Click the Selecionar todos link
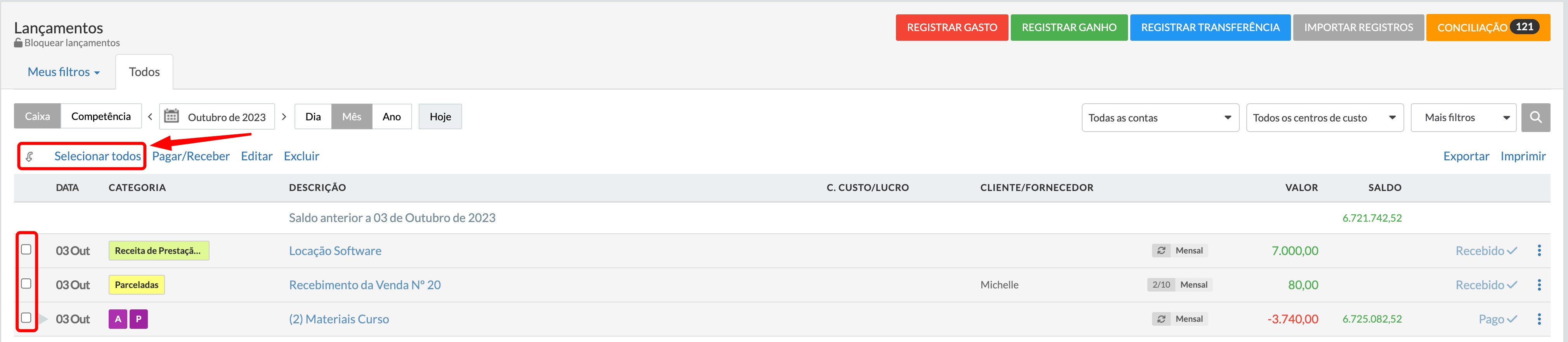Screen dimensions: 1568x342 [x=97, y=156]
